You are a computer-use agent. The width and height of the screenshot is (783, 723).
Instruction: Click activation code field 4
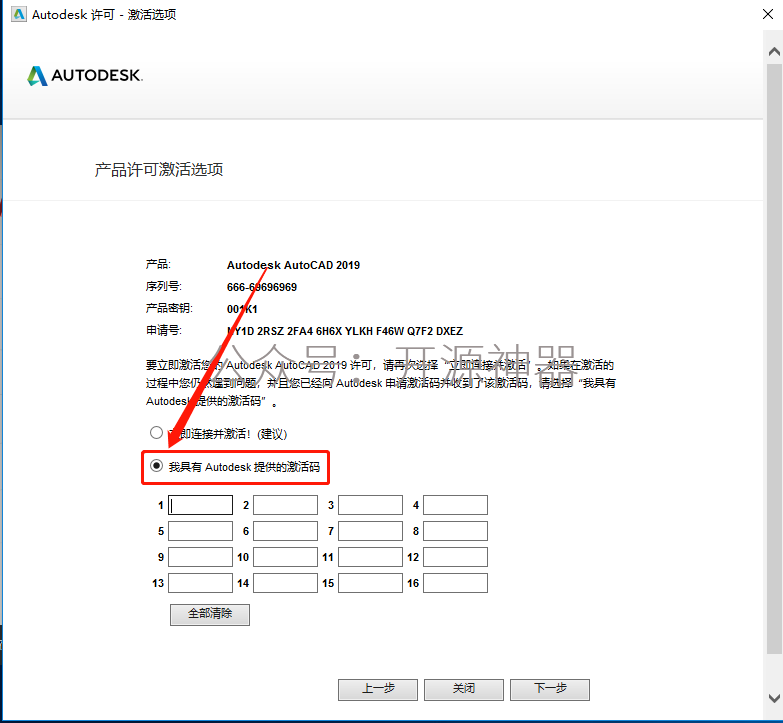455,505
